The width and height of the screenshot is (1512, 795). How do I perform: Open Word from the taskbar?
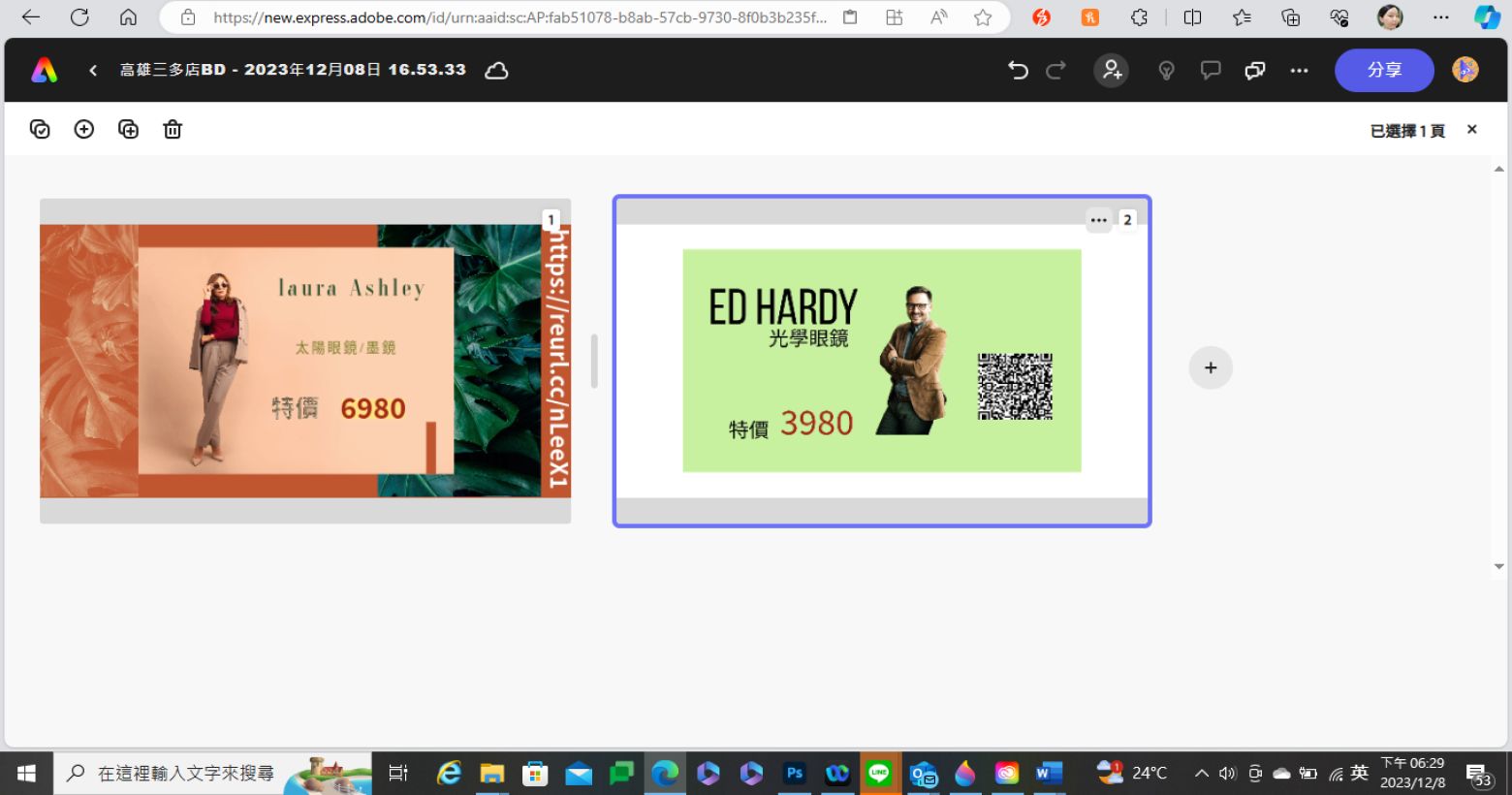[1049, 773]
